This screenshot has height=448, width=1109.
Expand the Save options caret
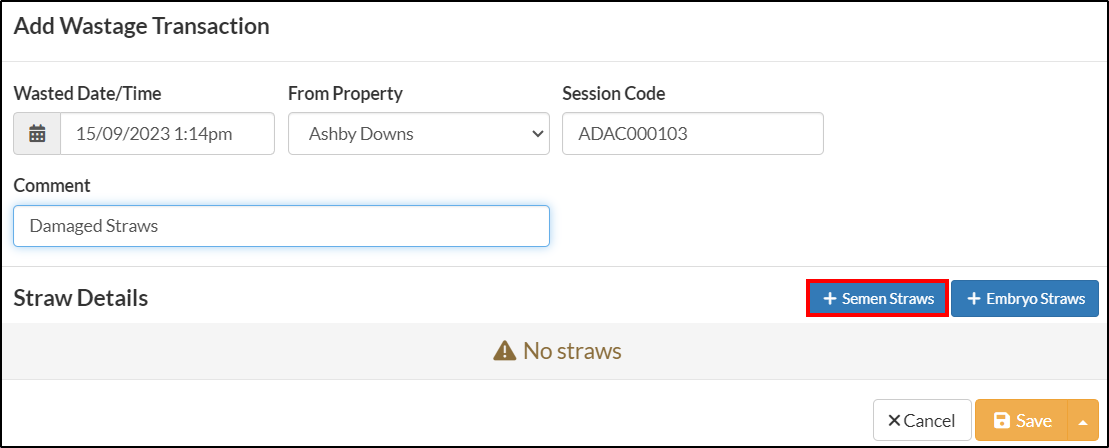1083,421
